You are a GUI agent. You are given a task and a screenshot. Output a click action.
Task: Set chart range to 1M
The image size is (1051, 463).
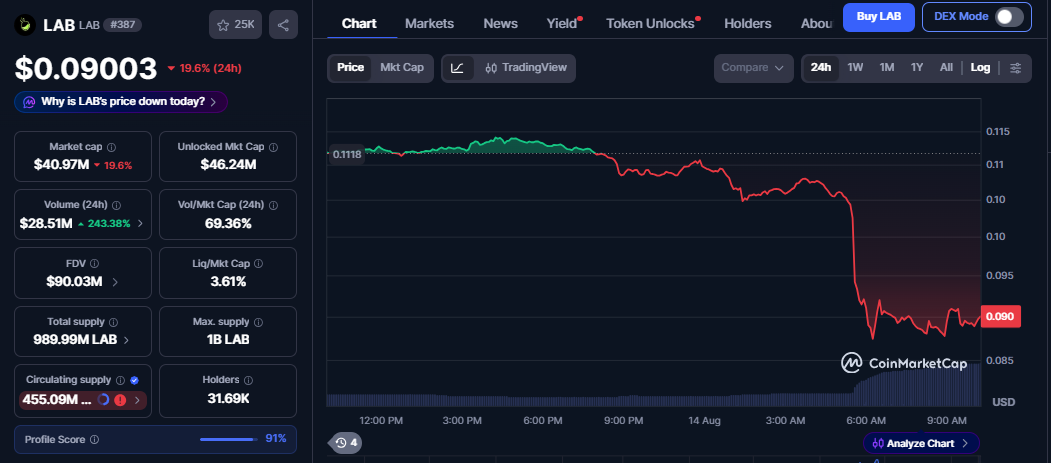pos(887,68)
